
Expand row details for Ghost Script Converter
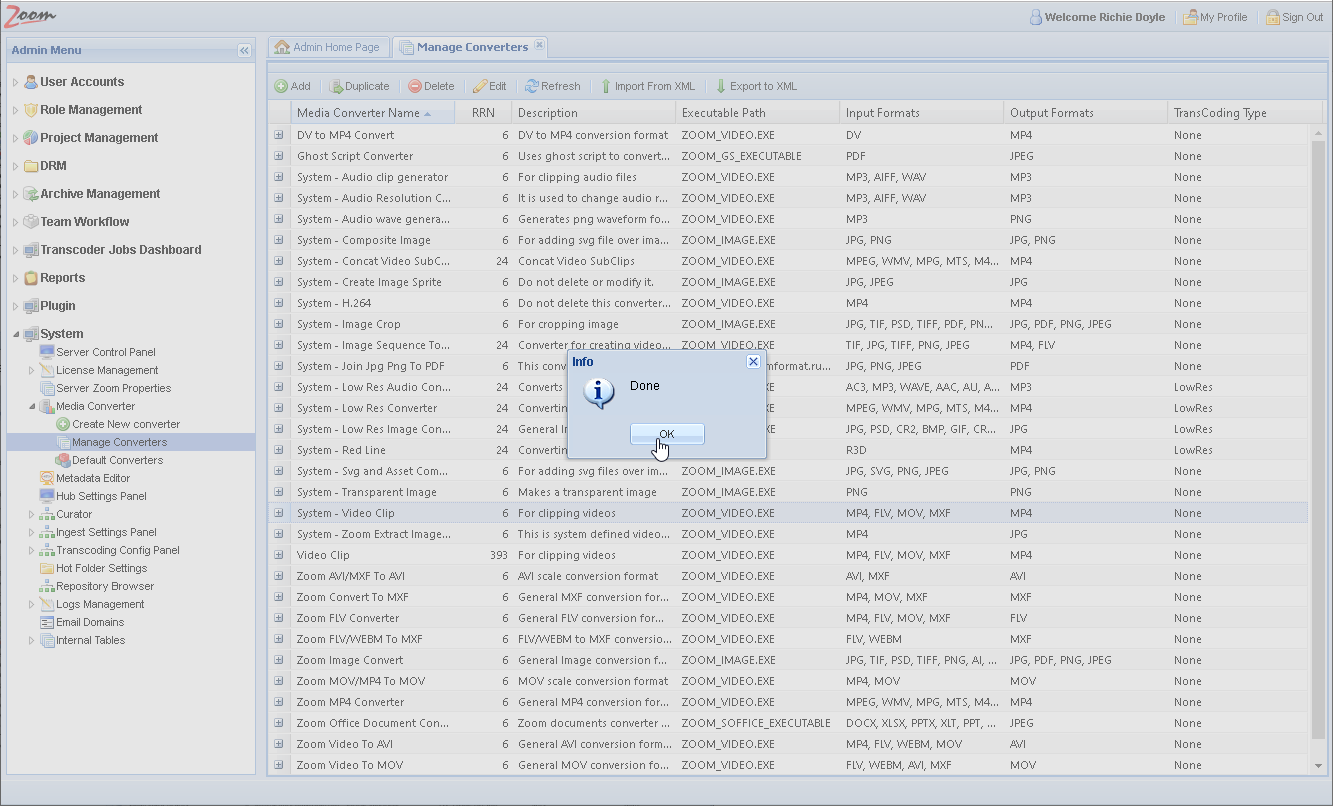click(x=279, y=156)
